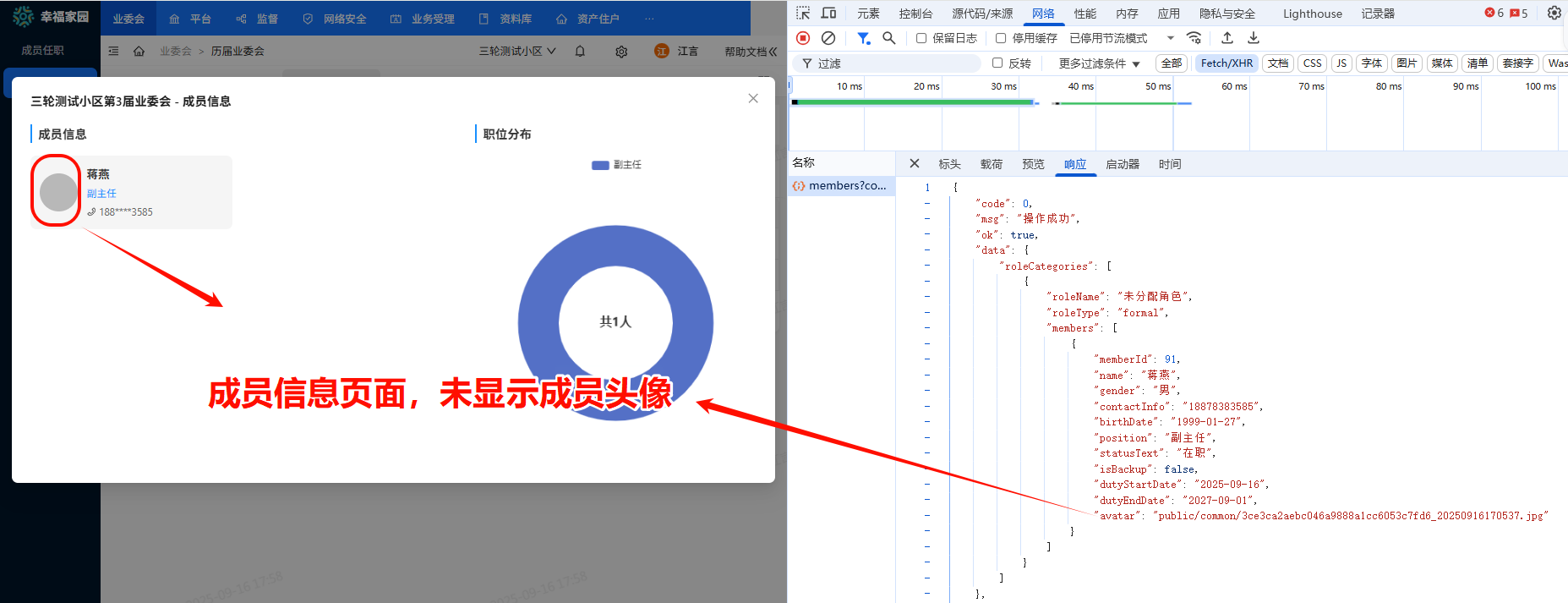Open 源代码/来源 tab
Viewport: 1568px width, 603px height.
click(x=982, y=14)
